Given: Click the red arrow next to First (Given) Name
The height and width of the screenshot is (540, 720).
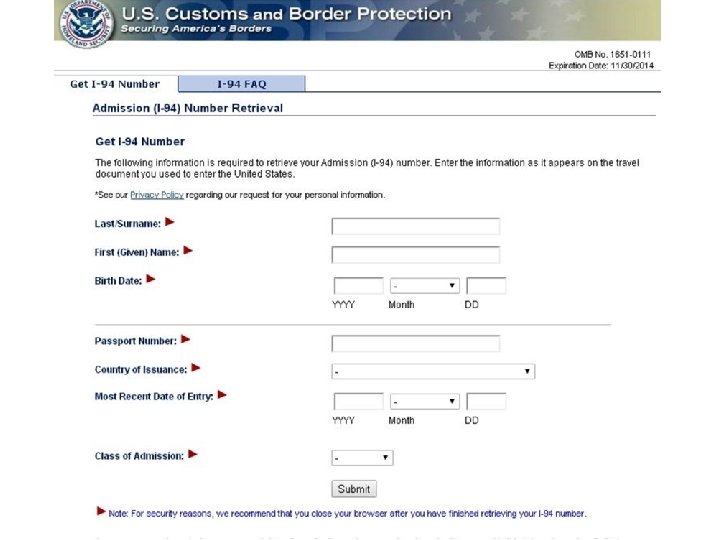Looking at the screenshot, I should (188, 251).
